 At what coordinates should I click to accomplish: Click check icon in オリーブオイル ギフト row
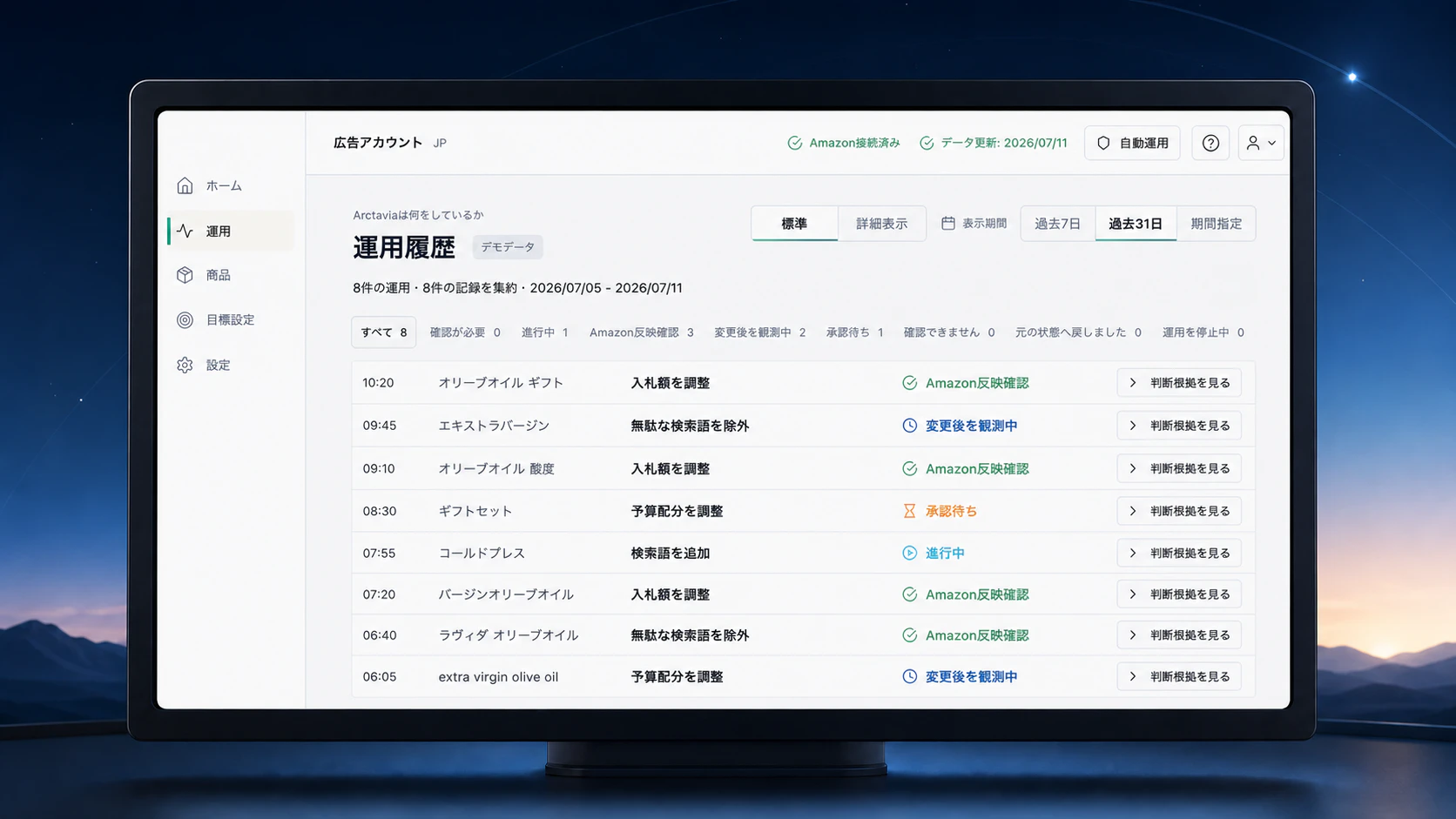pos(909,383)
